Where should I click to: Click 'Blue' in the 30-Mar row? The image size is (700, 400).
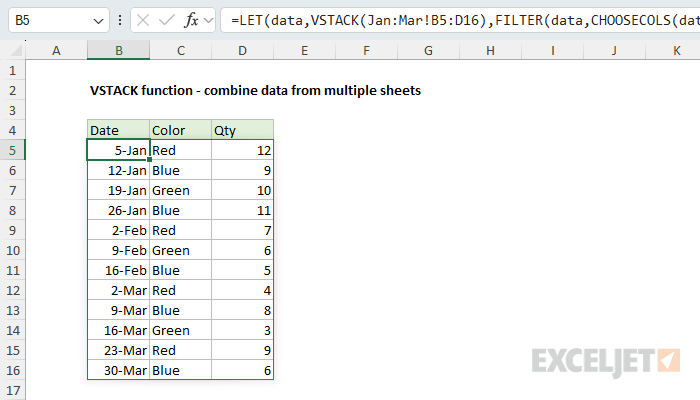click(180, 370)
